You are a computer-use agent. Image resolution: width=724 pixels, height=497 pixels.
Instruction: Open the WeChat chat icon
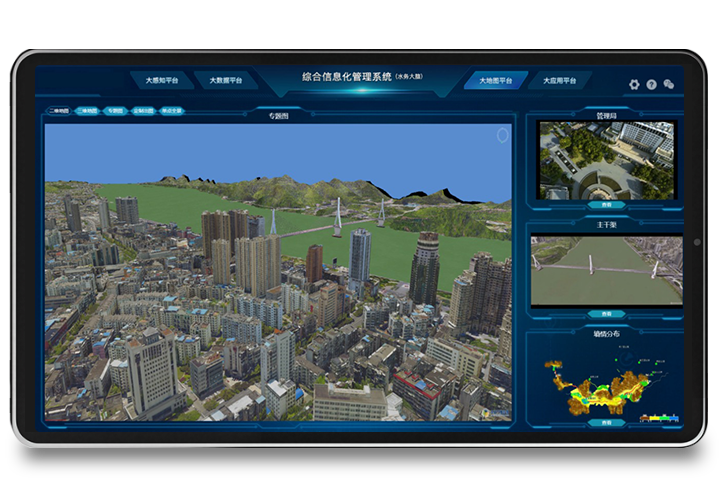coord(669,85)
